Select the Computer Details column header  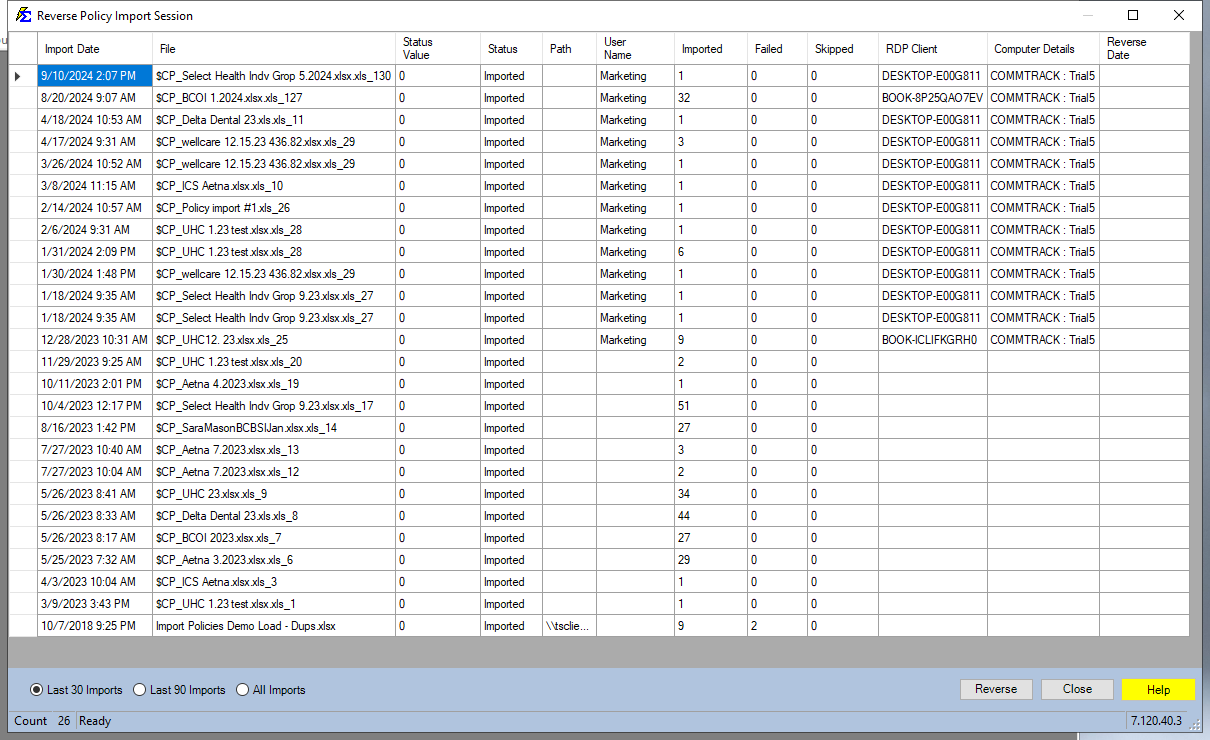1034,49
